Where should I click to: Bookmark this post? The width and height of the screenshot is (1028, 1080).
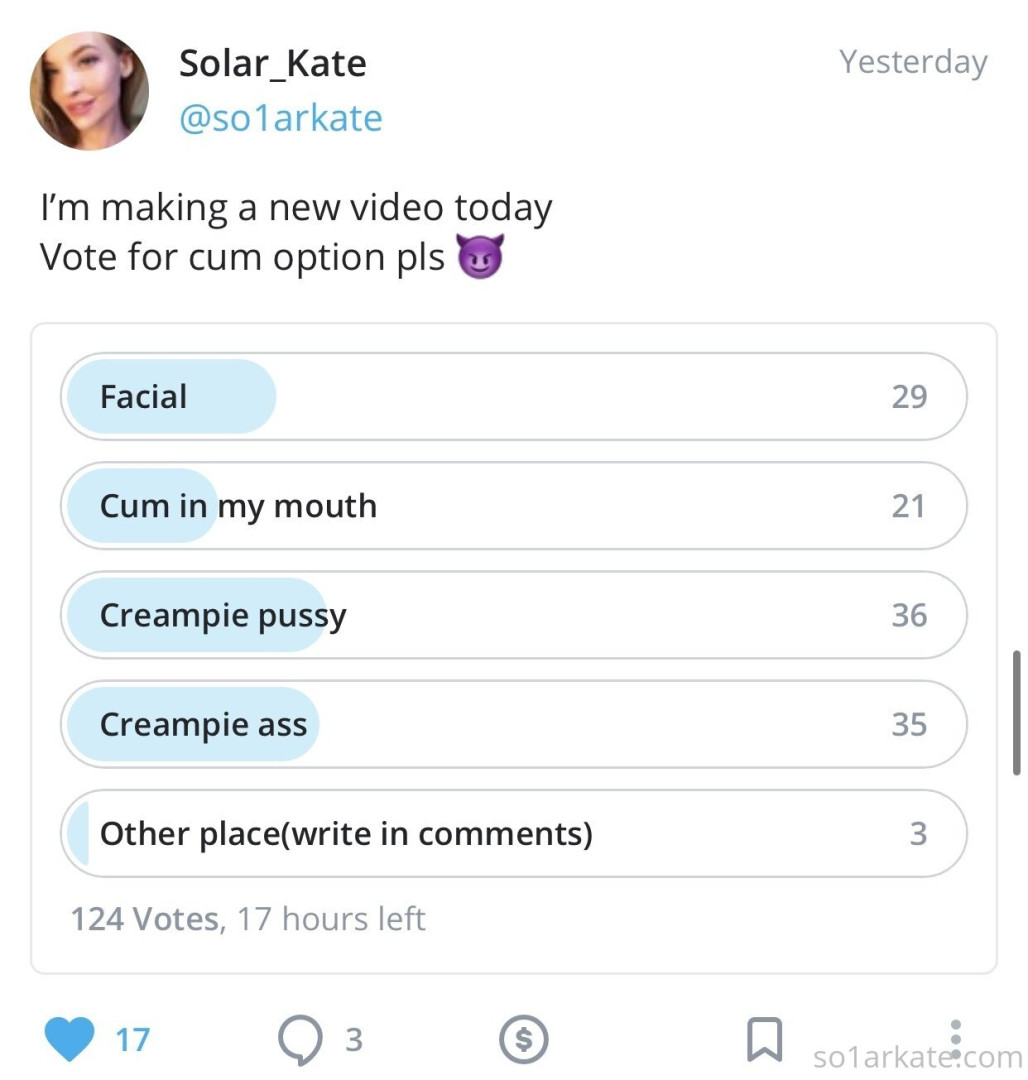[x=765, y=1040]
